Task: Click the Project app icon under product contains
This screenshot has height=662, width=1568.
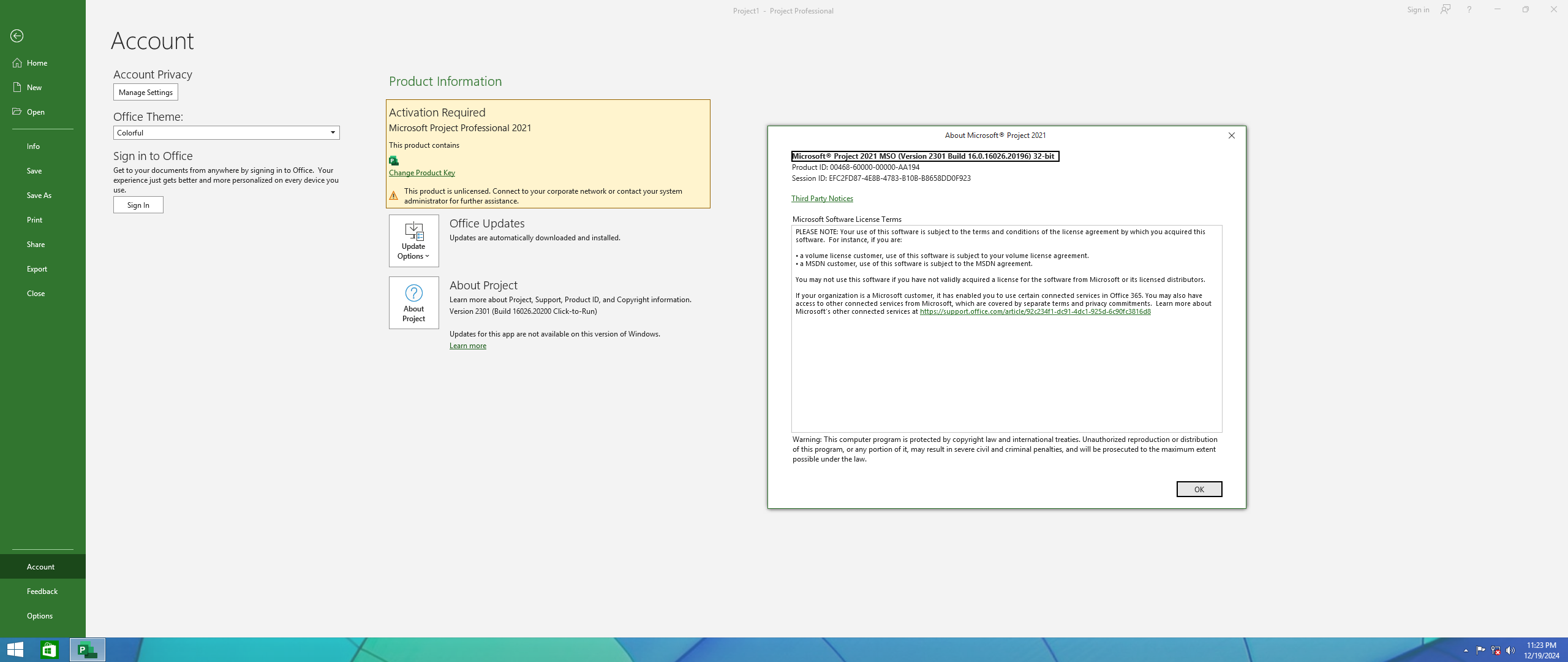Action: click(x=394, y=161)
